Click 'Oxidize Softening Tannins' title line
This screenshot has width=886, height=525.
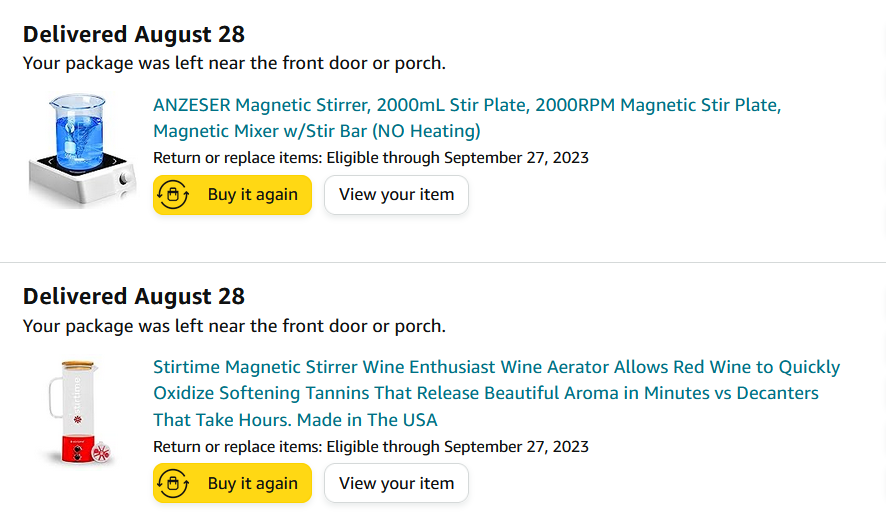click(x=486, y=393)
